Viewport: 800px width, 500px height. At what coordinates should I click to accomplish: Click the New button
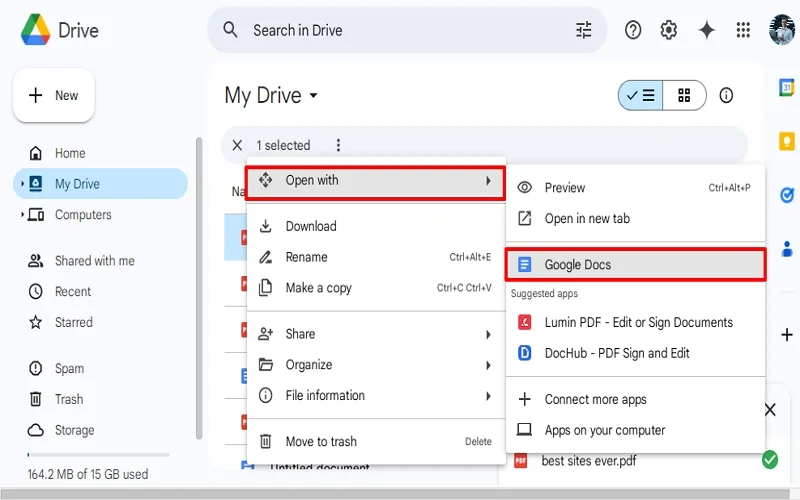(x=54, y=95)
